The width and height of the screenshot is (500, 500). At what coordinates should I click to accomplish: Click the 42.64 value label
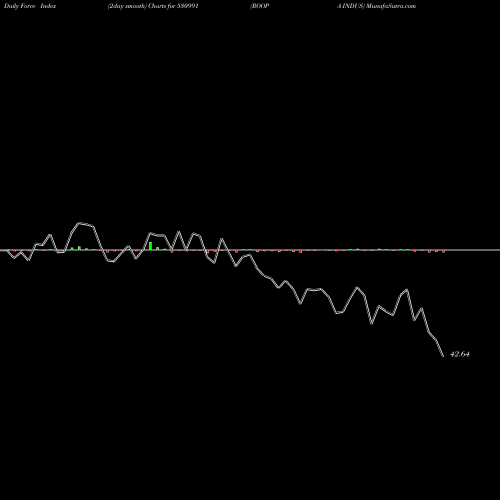click(460, 354)
